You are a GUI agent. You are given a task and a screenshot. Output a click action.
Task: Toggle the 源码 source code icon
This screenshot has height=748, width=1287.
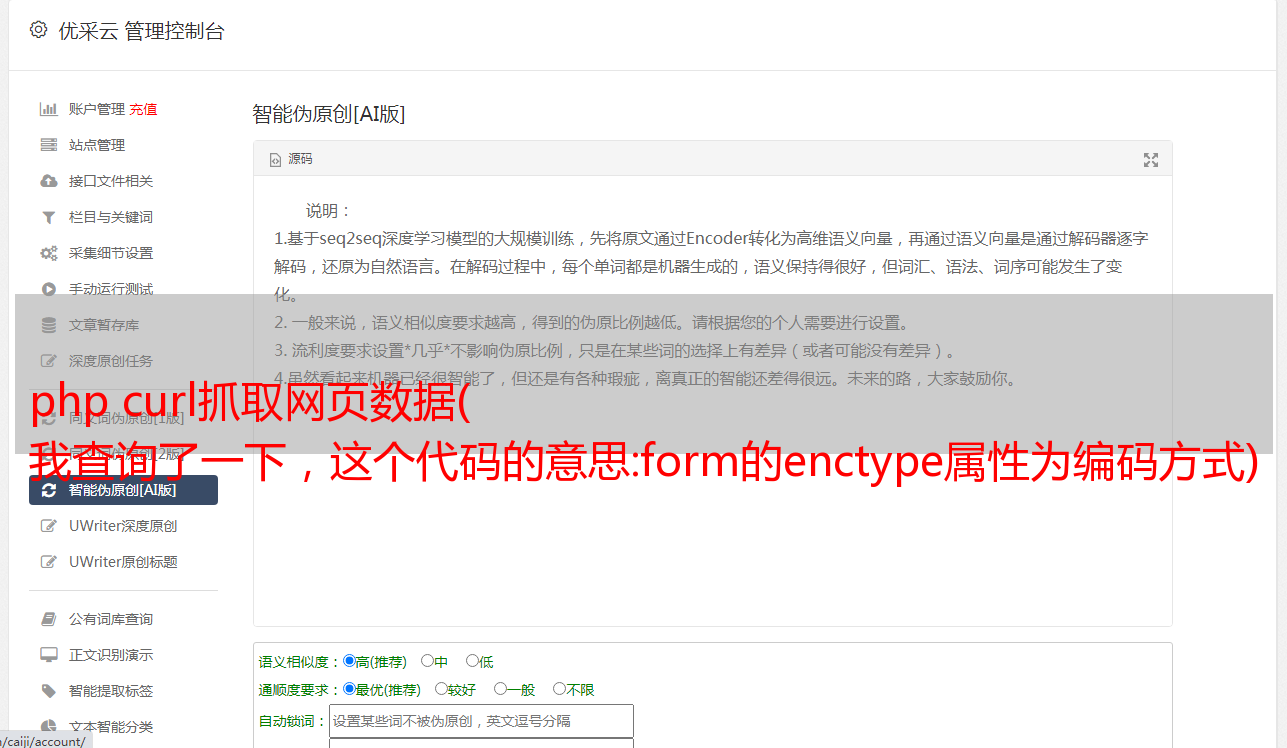tap(276, 160)
